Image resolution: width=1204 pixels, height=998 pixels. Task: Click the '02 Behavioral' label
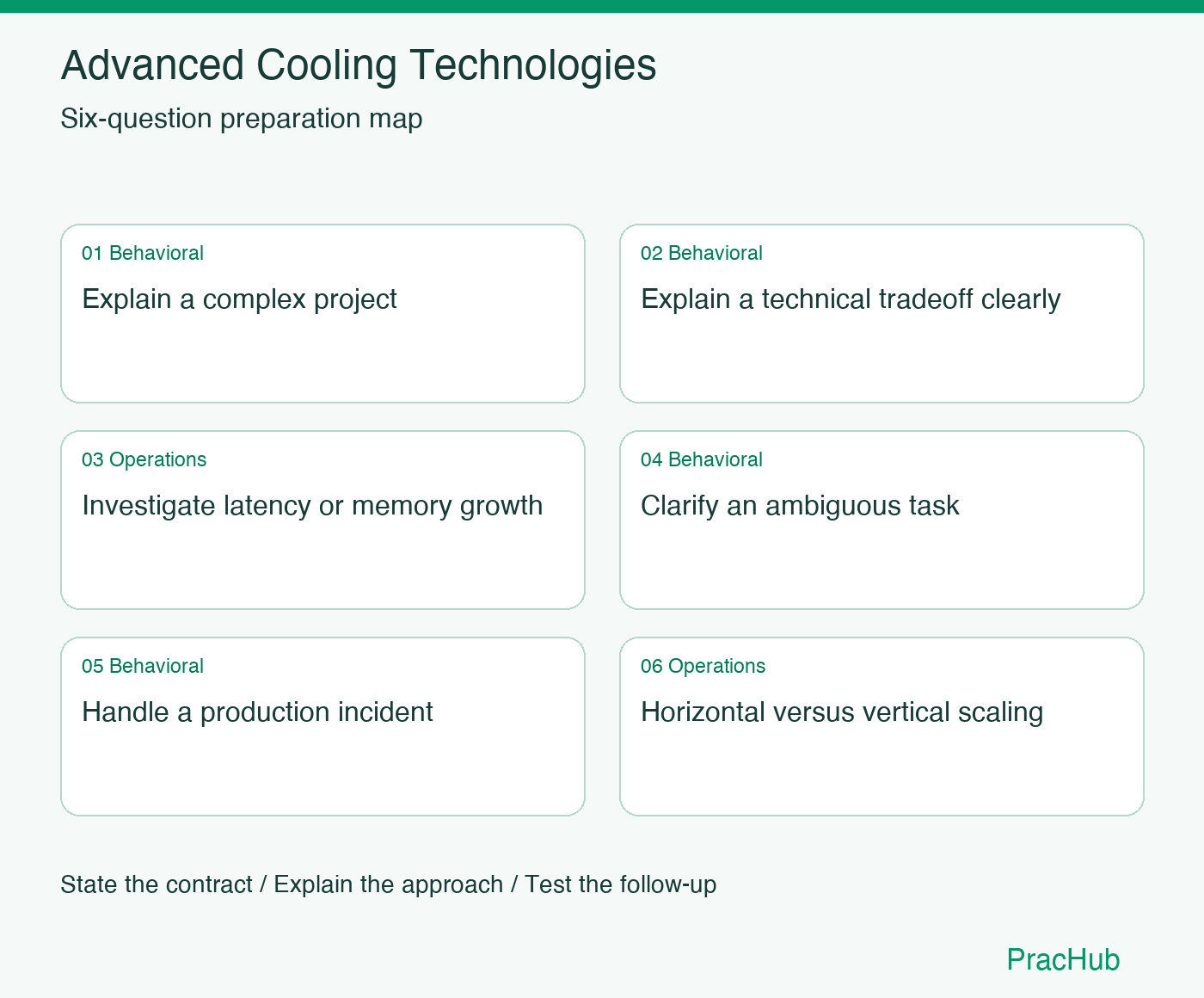point(702,253)
